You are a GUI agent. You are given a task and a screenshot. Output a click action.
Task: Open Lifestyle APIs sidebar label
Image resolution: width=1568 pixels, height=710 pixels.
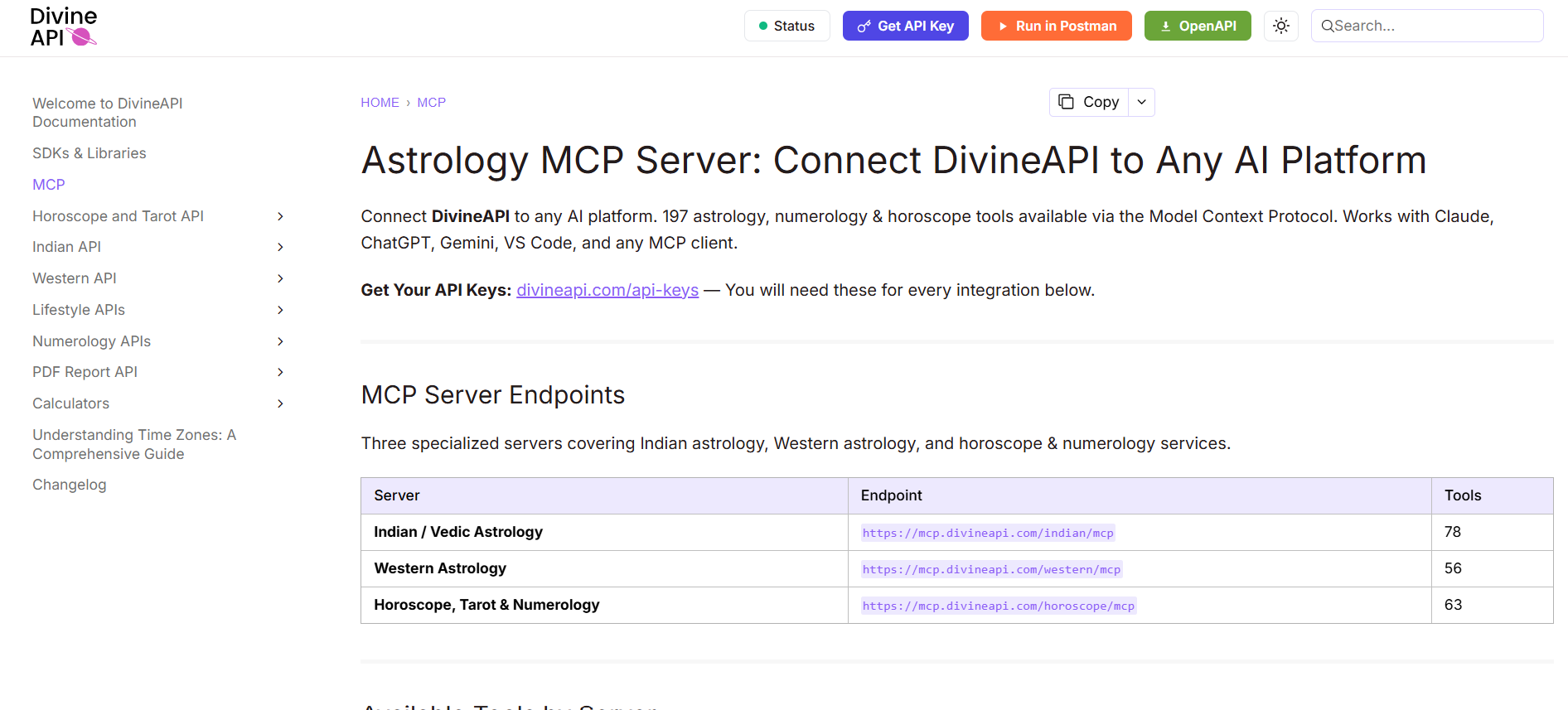click(78, 310)
